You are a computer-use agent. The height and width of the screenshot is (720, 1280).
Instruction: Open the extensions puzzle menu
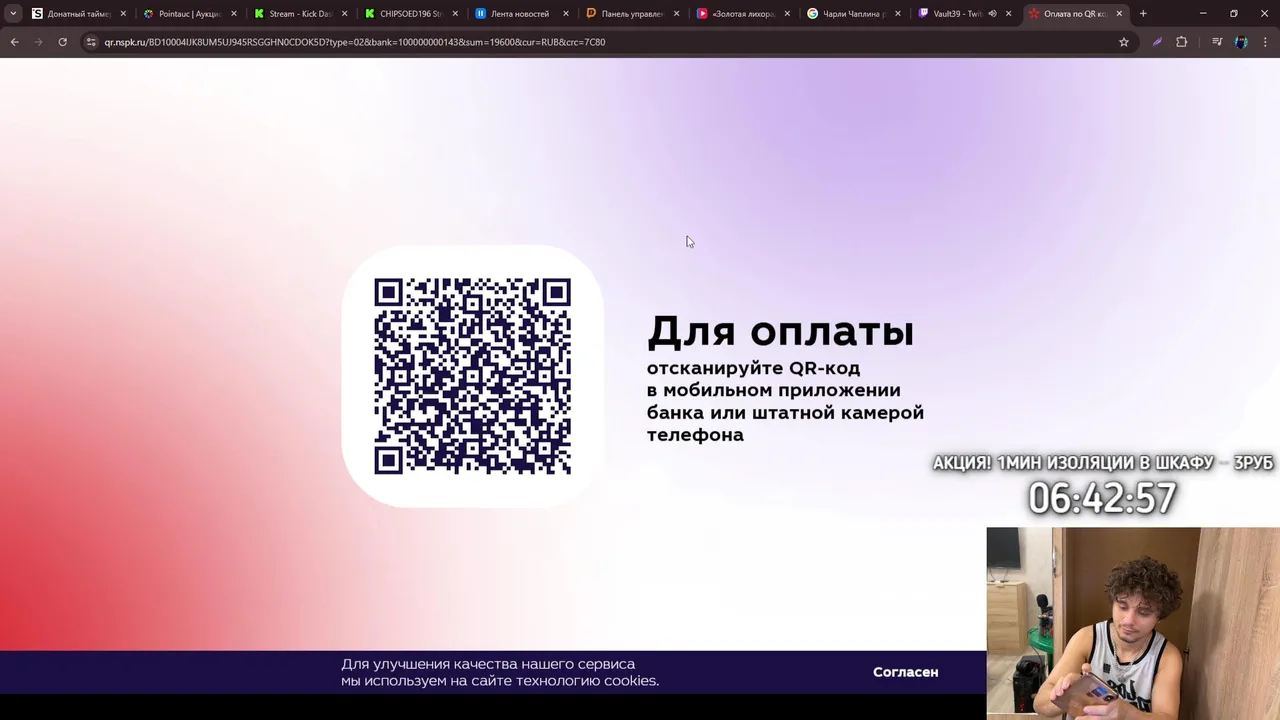pos(1182,42)
